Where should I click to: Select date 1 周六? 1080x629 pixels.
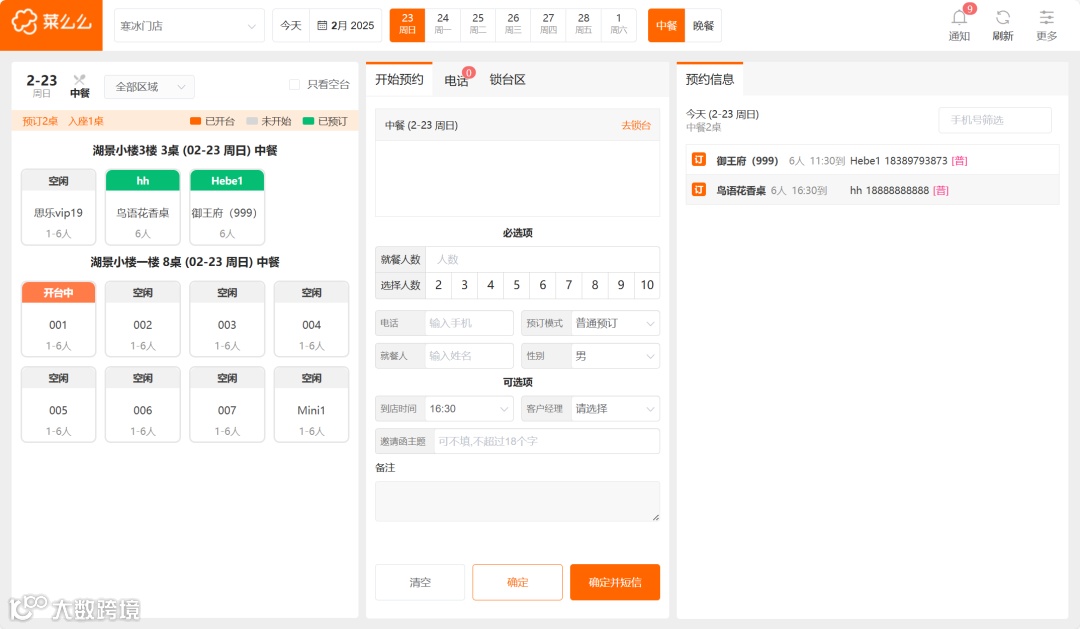point(619,25)
